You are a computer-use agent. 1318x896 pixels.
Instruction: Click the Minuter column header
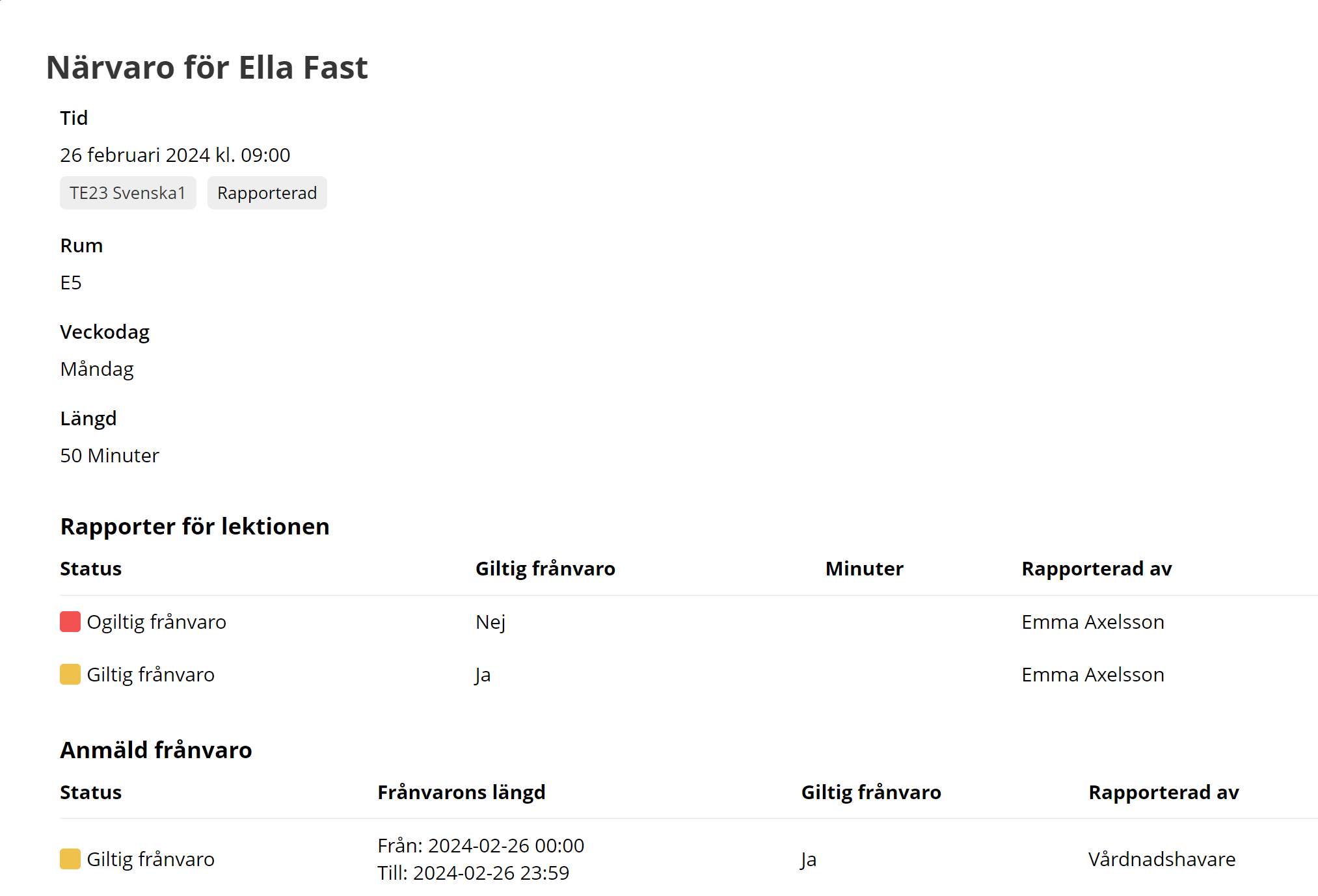[865, 569]
